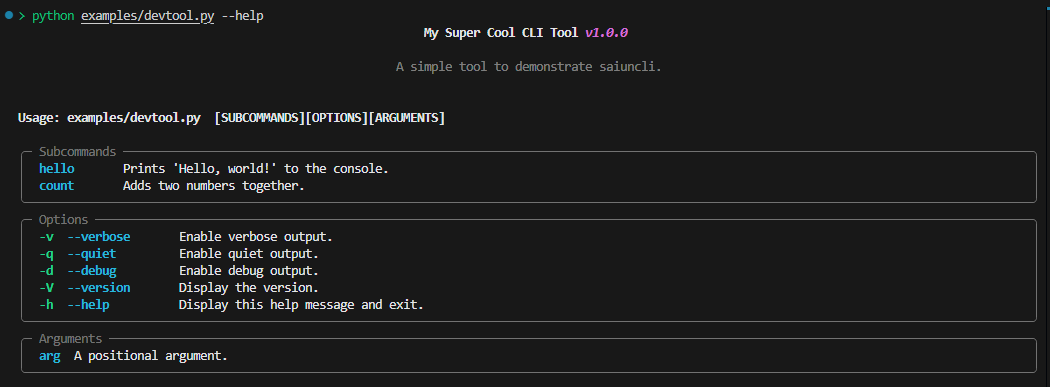This screenshot has width=1050, height=387.
Task: Click the 'hello' subcommand name
Action: point(56,169)
